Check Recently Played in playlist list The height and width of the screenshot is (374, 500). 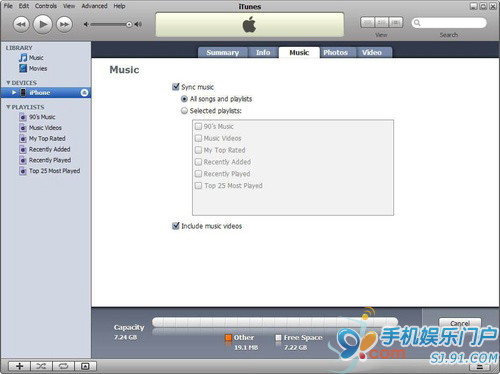coord(198,174)
